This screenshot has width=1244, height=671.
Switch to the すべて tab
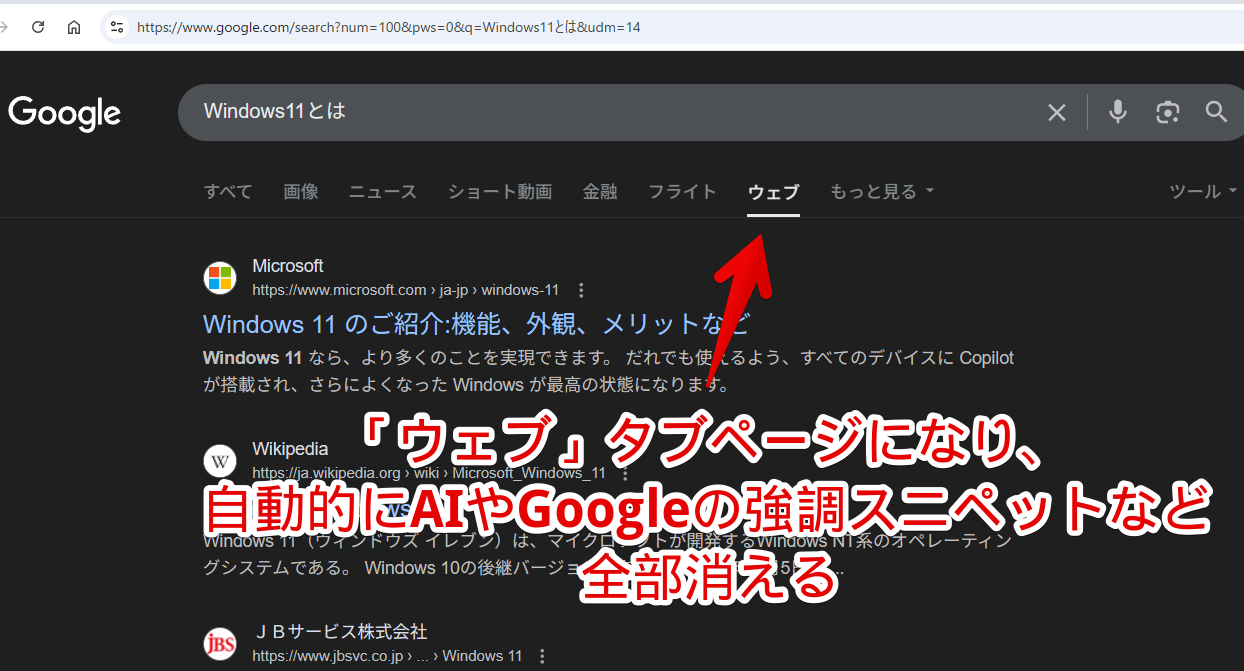point(228,191)
